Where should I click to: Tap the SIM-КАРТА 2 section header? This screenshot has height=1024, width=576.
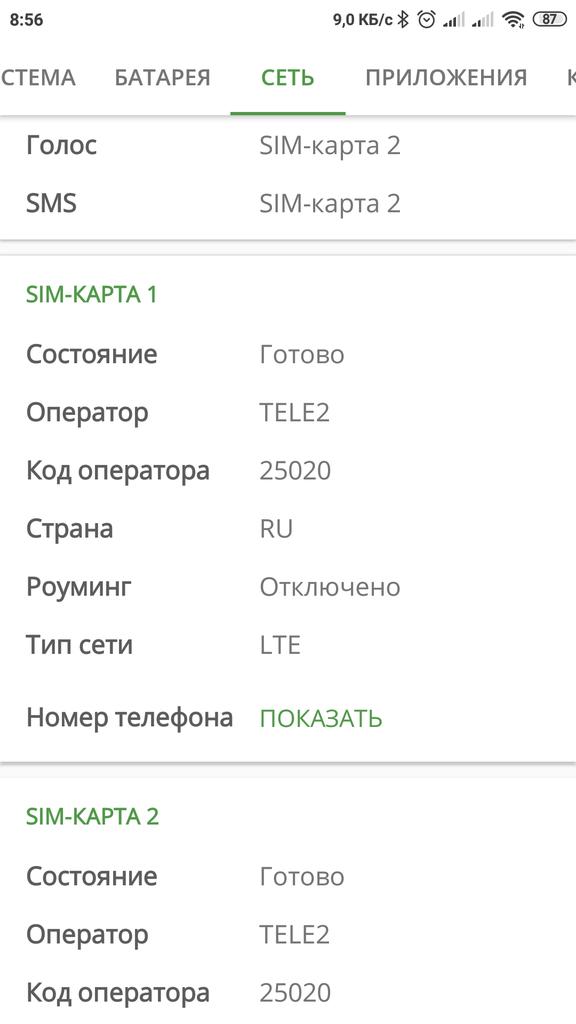92,816
